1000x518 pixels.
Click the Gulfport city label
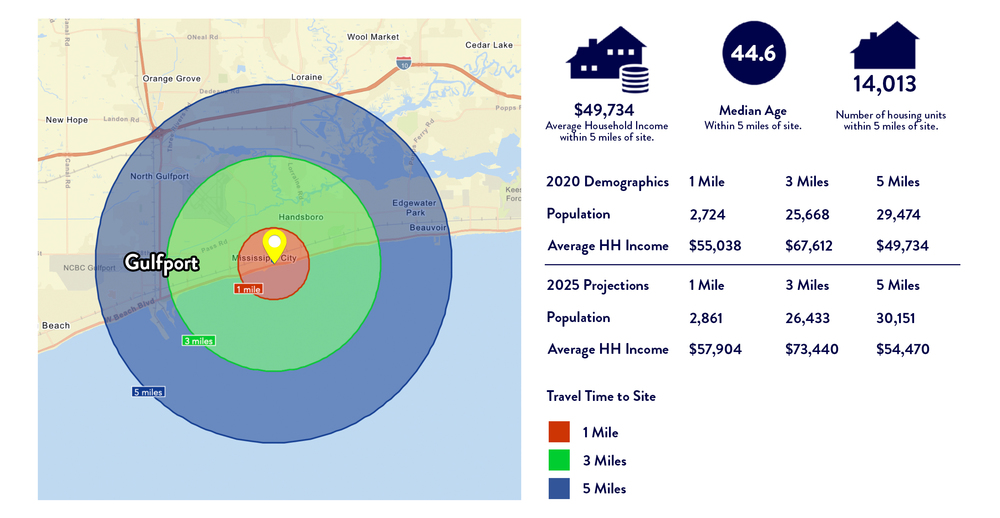click(x=161, y=263)
